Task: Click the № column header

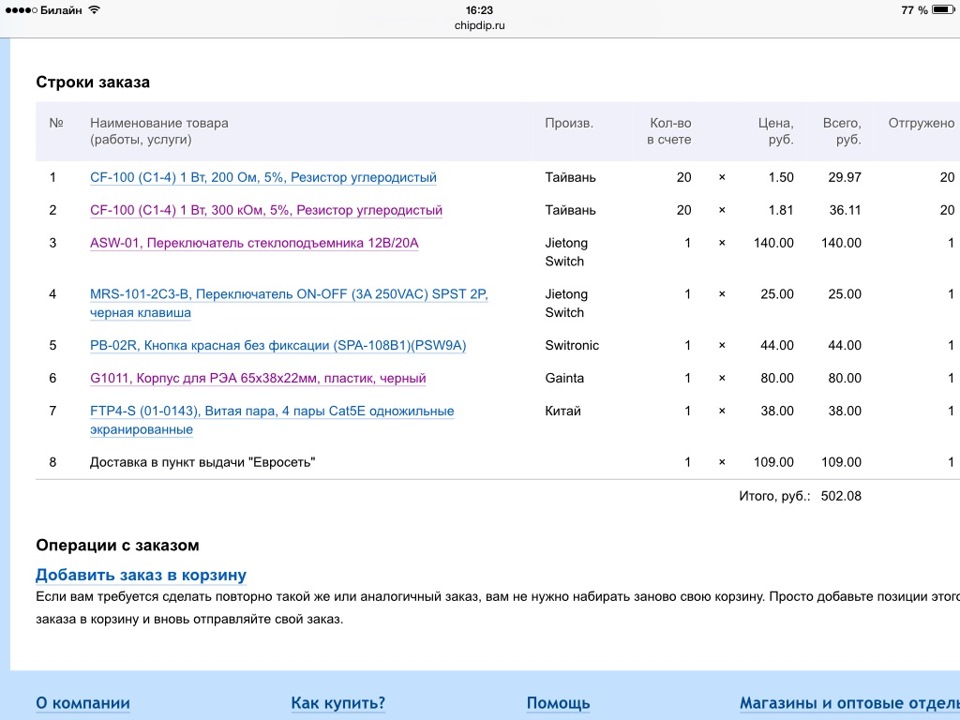Action: pyautogui.click(x=56, y=123)
